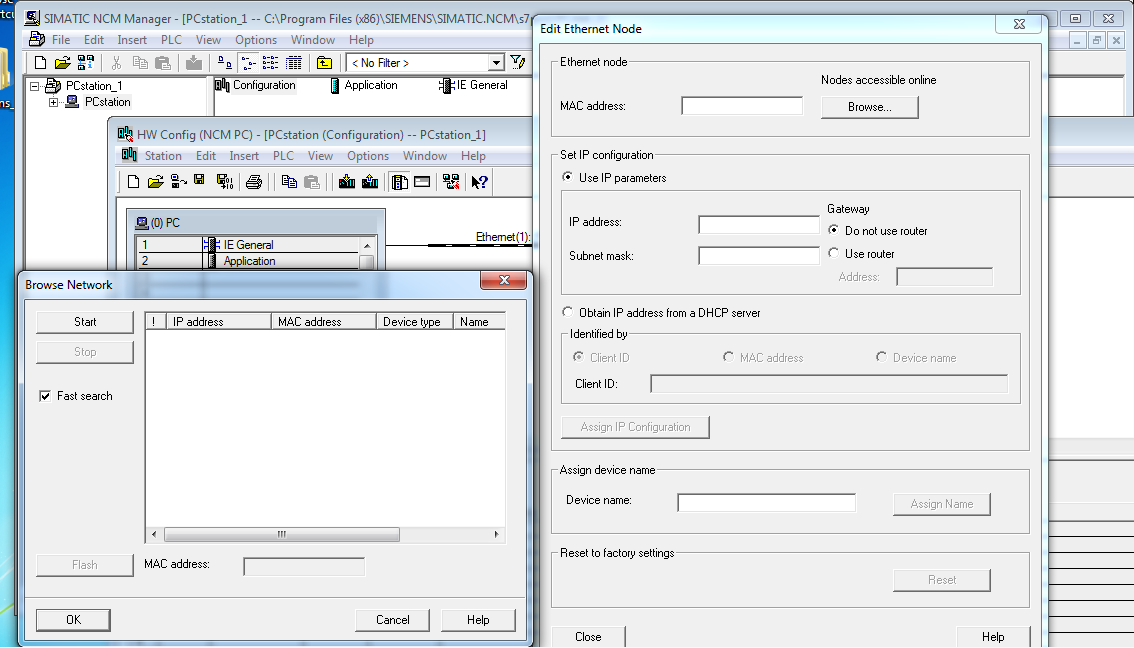1134x648 pixels.
Task: Click context Help arrow icon in HW Config
Action: click(x=479, y=182)
